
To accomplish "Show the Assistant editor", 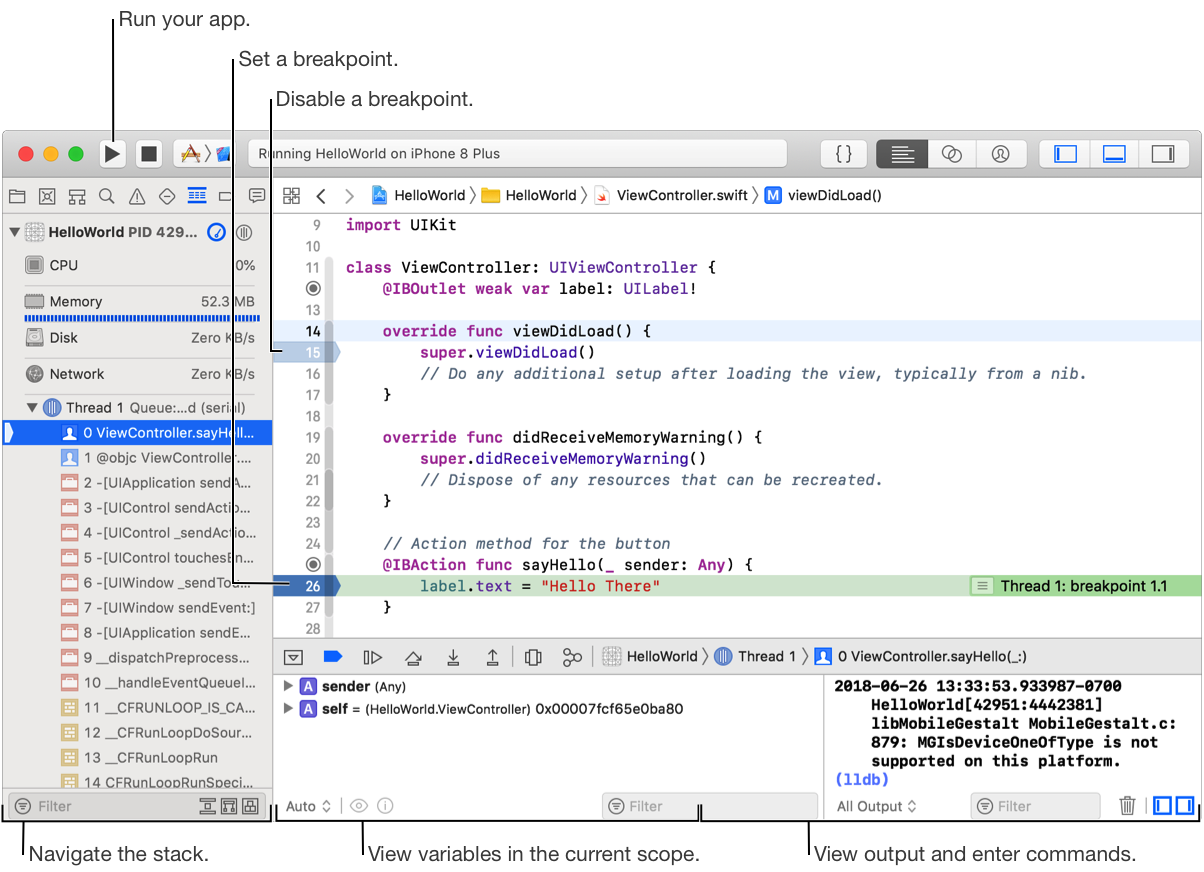I will [951, 154].
